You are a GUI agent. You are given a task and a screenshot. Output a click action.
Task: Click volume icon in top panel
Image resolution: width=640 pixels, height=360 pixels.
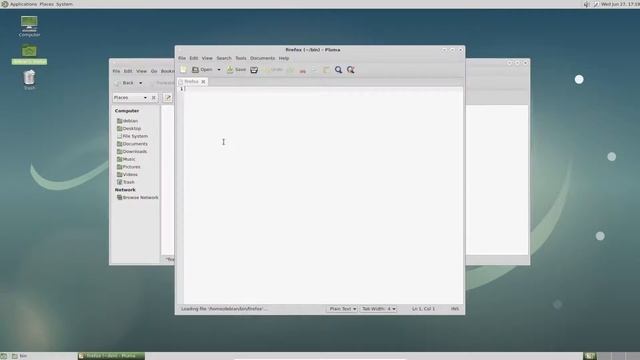point(587,4)
